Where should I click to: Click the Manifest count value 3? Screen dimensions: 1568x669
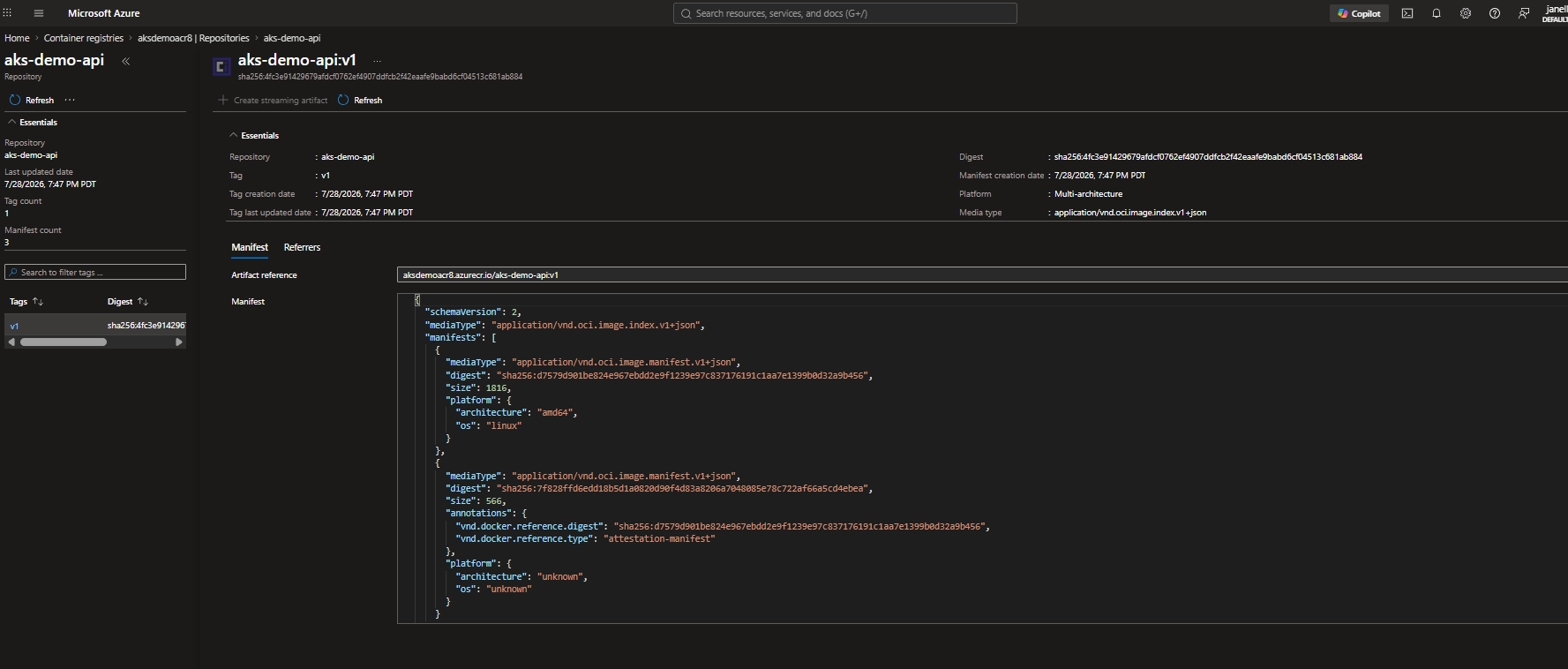pyautogui.click(x=7, y=243)
